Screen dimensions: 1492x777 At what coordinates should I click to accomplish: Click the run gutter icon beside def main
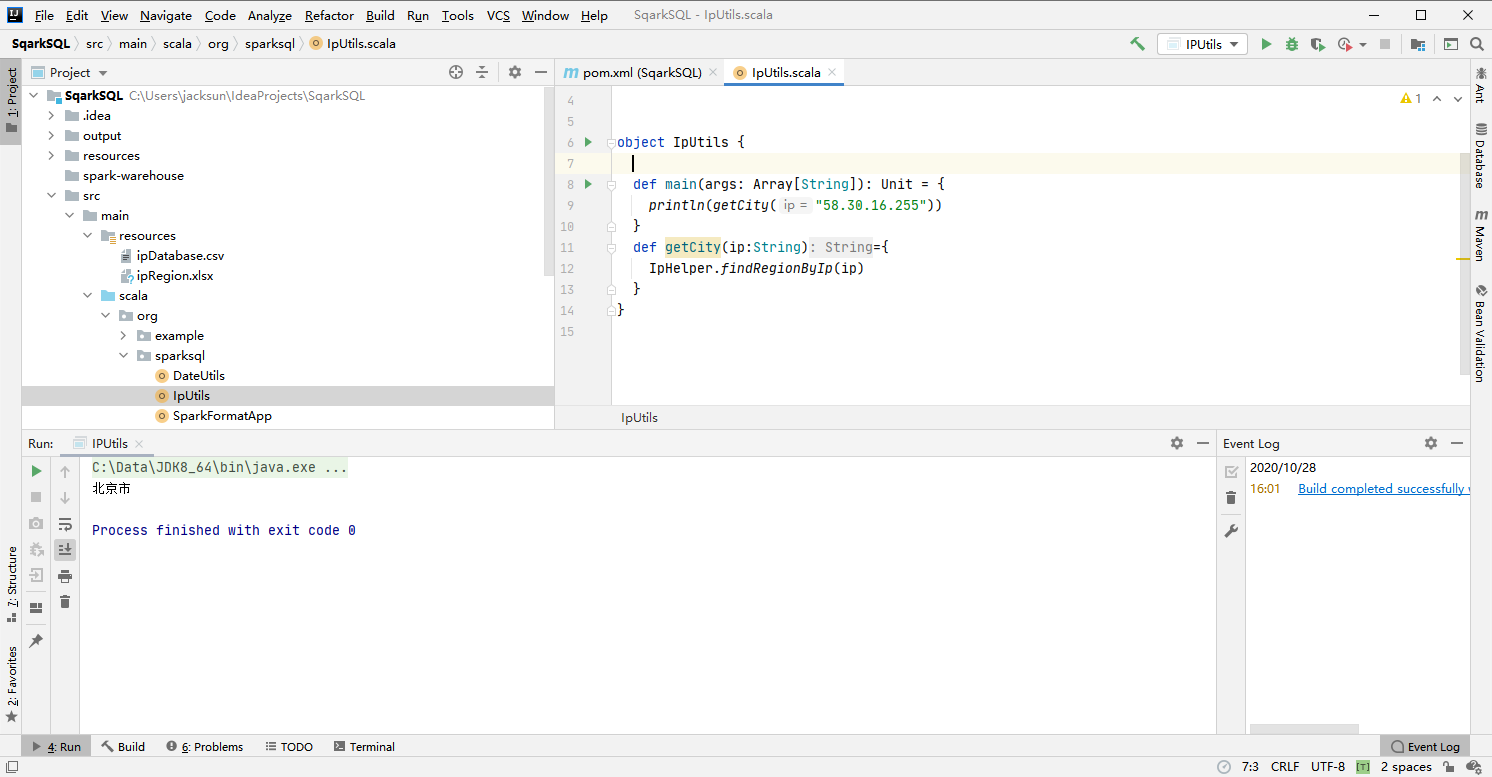(x=588, y=184)
